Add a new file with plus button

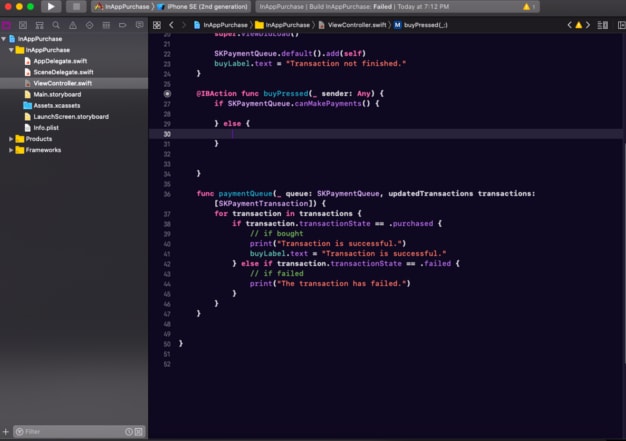(6, 431)
